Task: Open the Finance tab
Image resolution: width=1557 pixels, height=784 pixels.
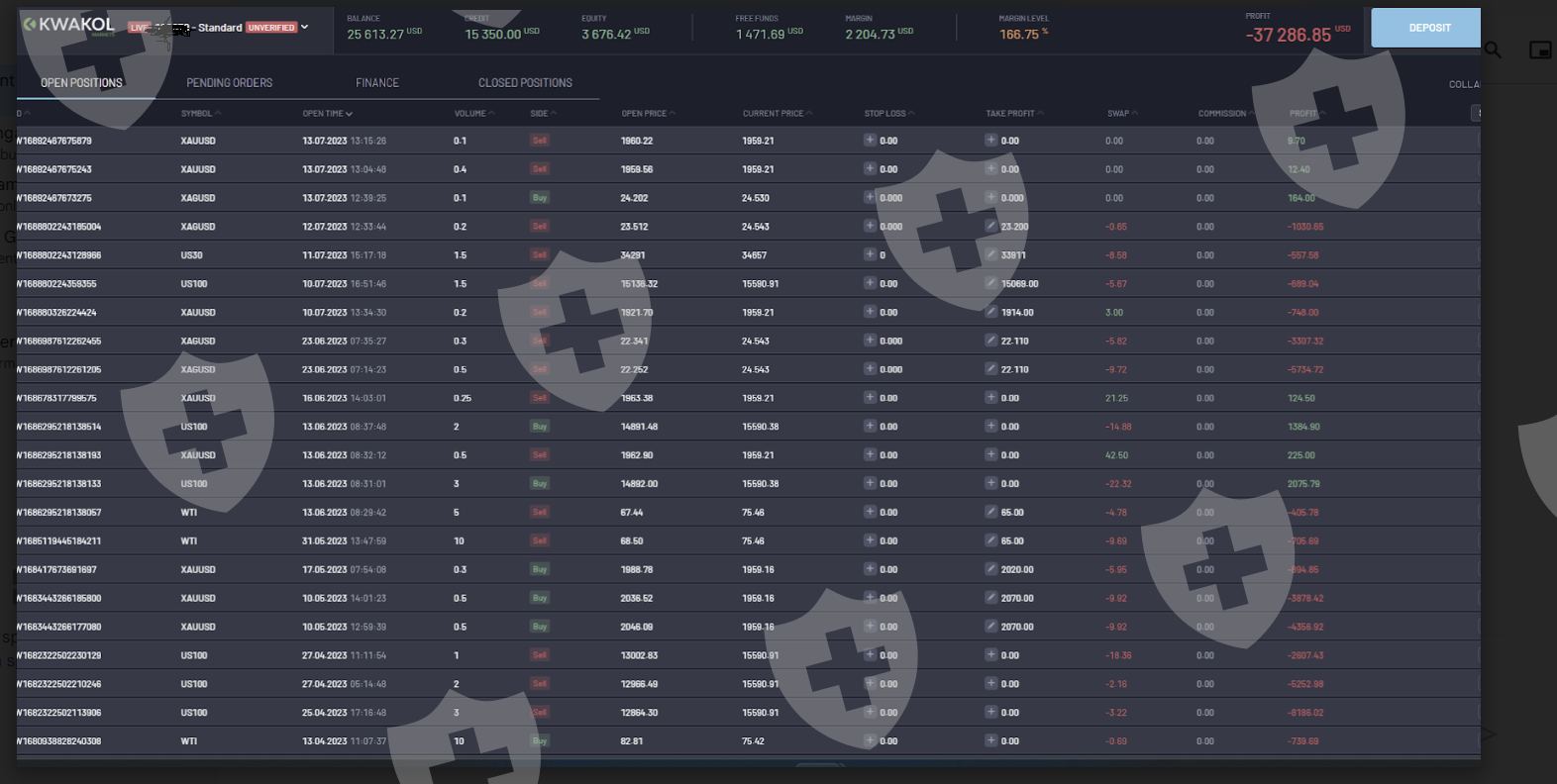Action: (377, 83)
